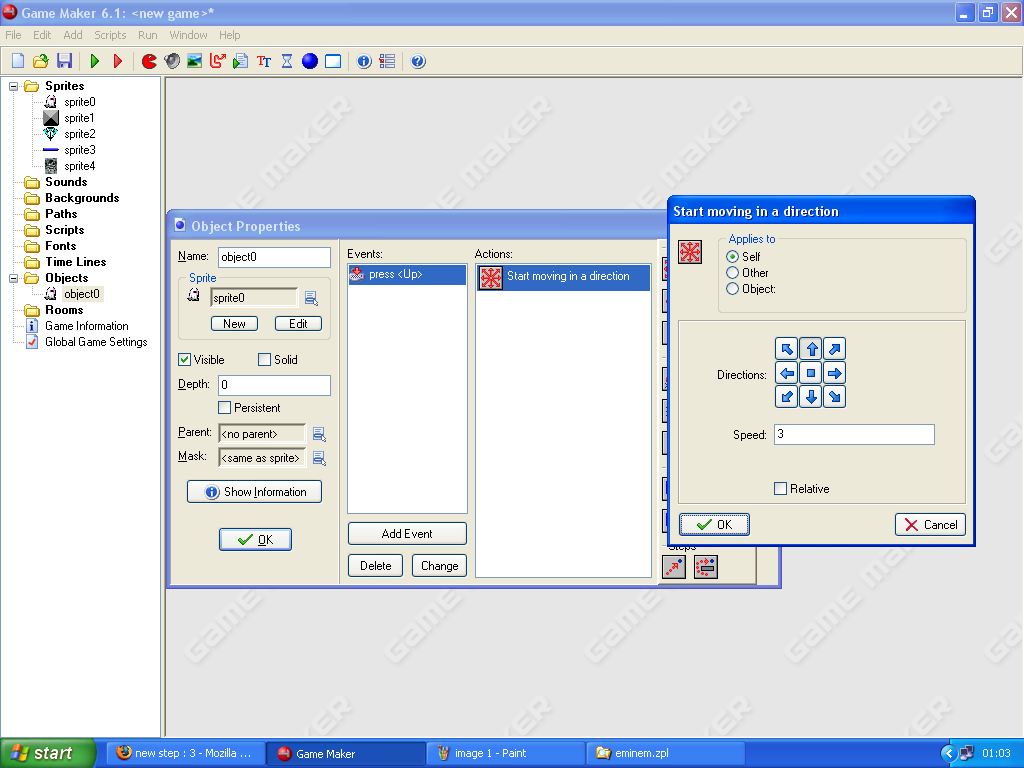Check the Persistent checkbox

(225, 408)
